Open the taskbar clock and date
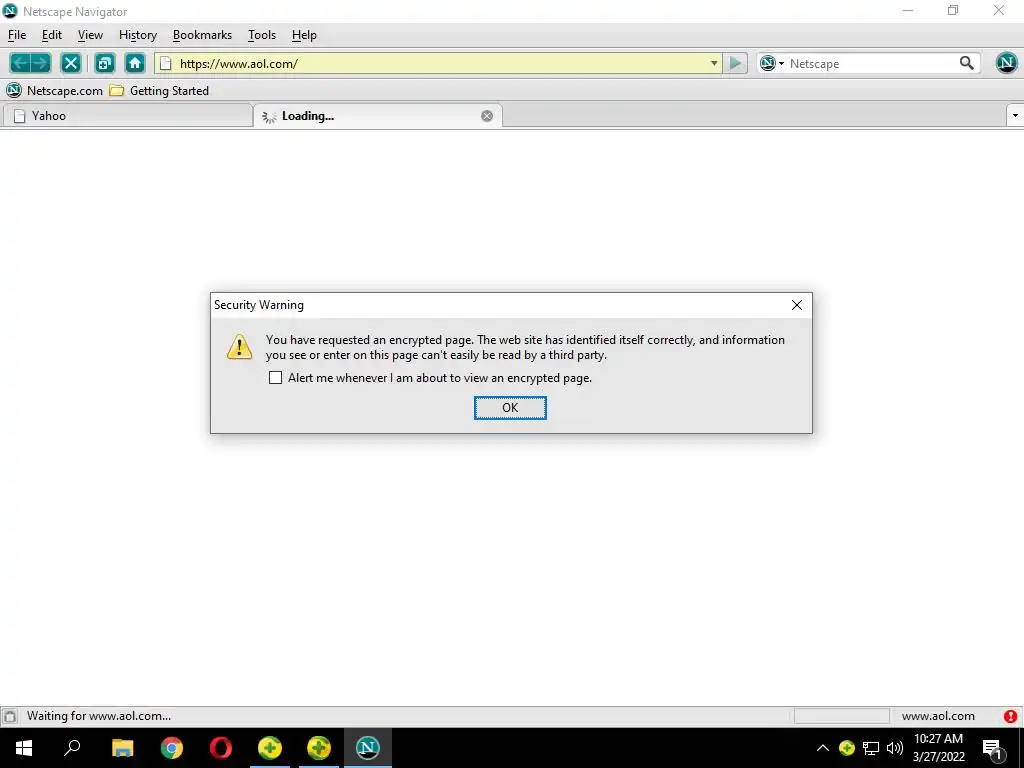 pos(938,748)
